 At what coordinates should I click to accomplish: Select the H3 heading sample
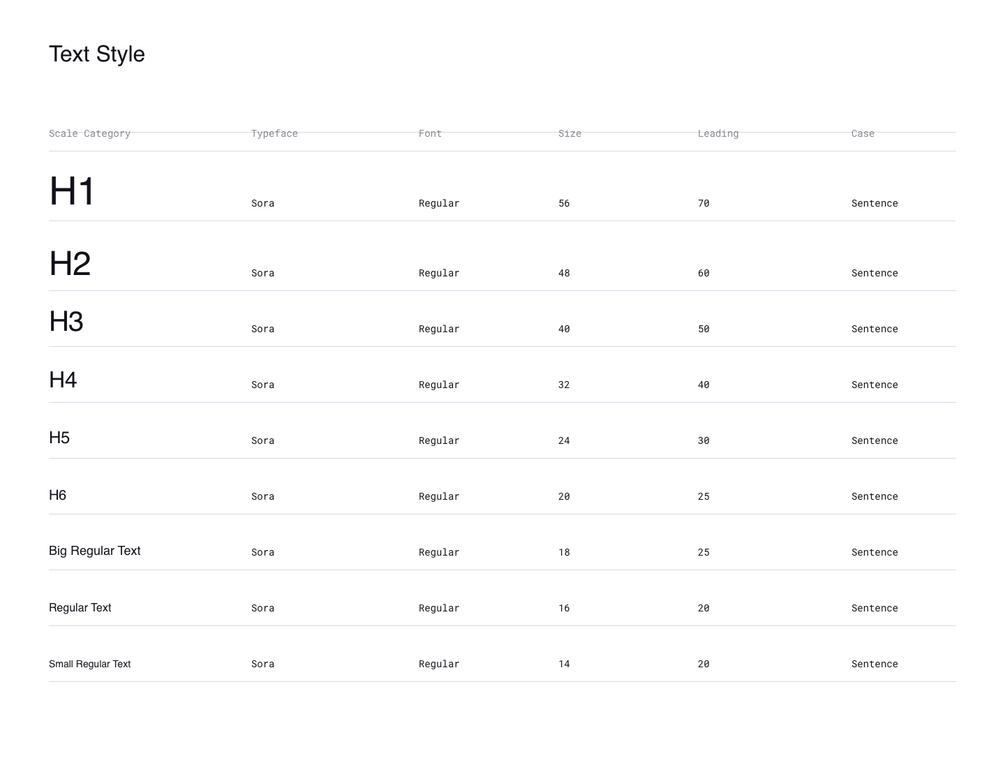(66, 321)
